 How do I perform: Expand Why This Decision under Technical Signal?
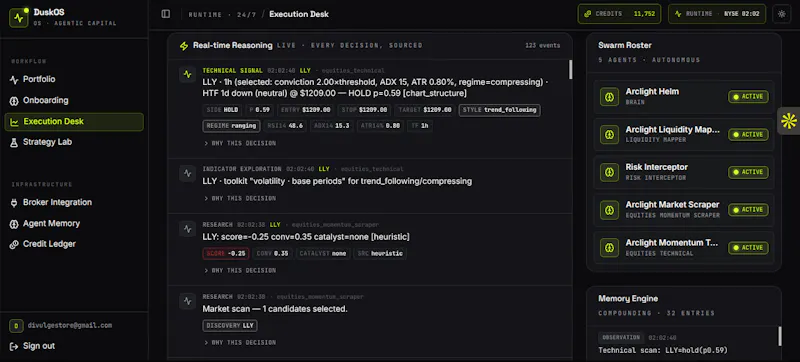tap(239, 143)
